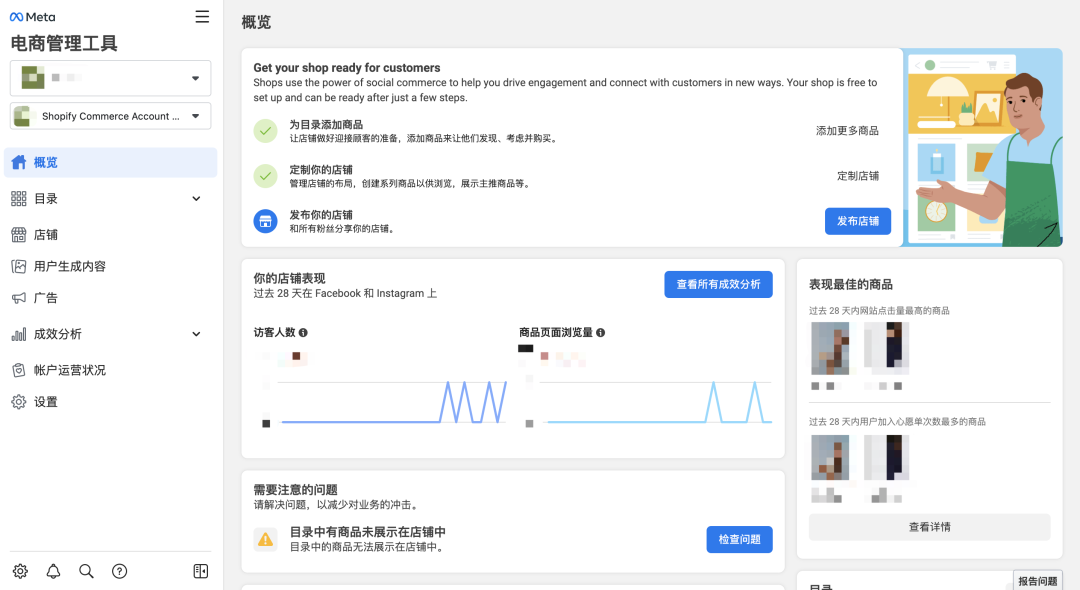Click the 发布店铺 button

point(857,221)
